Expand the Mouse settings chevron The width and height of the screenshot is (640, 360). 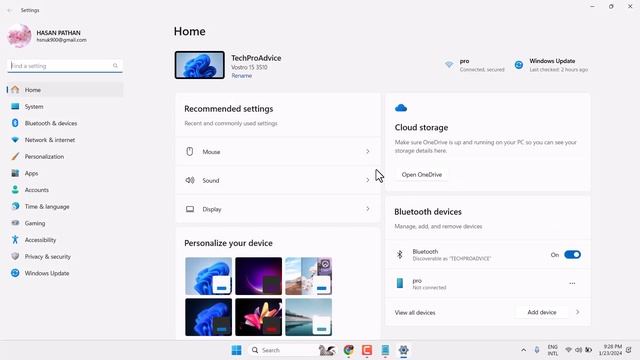coord(368,151)
